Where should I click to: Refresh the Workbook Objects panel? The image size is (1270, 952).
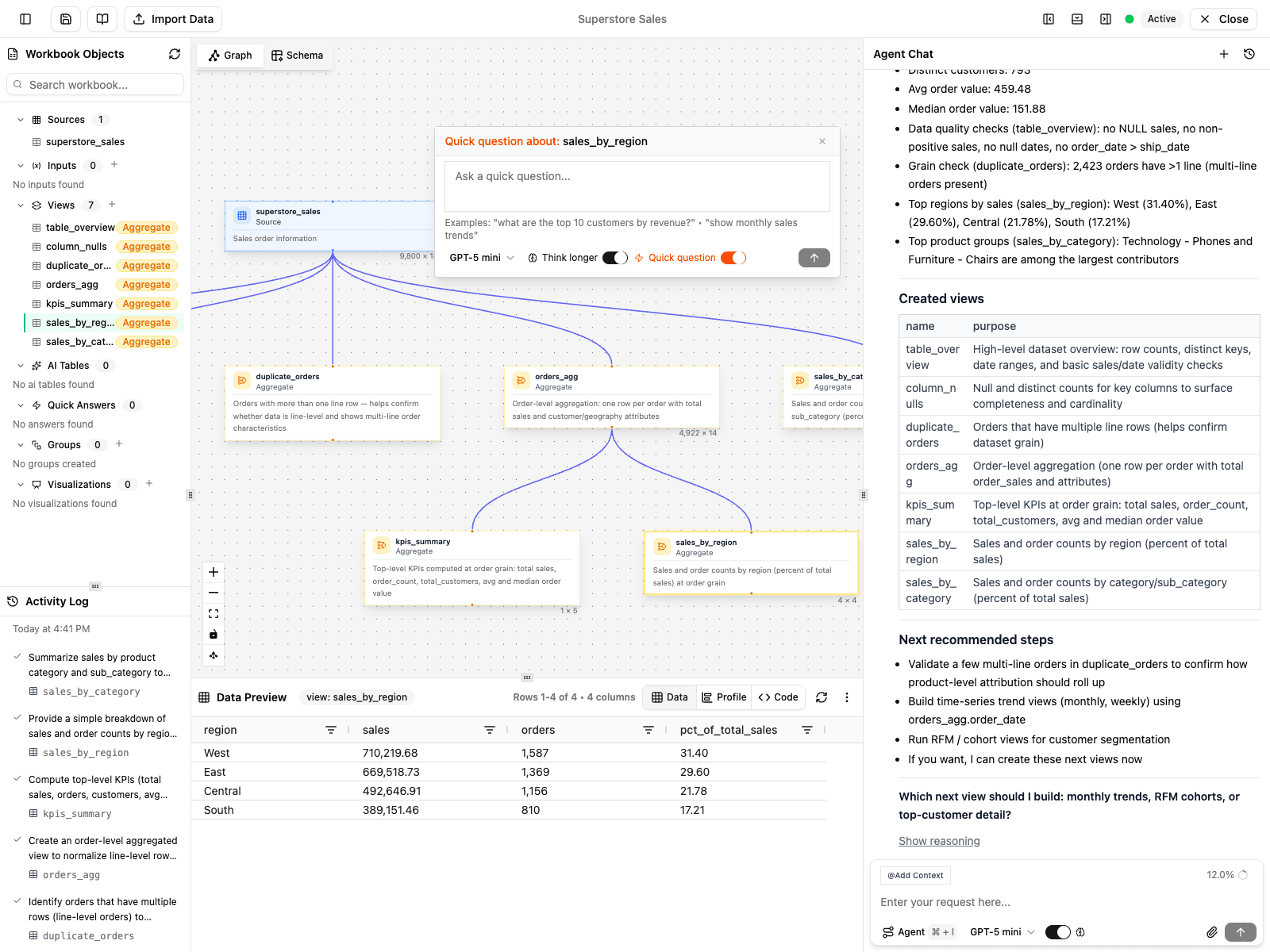tap(175, 54)
